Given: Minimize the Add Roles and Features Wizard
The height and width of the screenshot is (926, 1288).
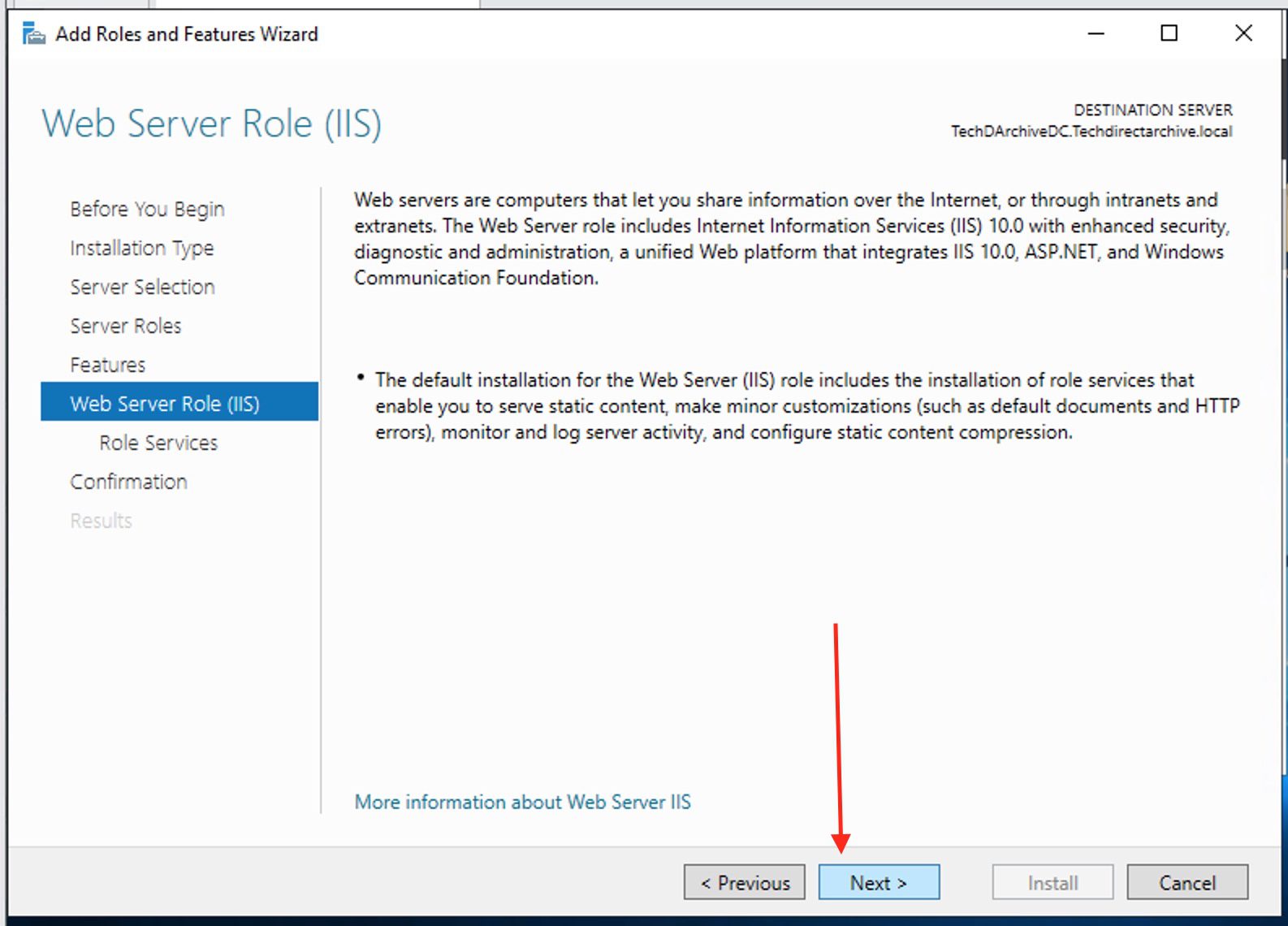Looking at the screenshot, I should point(1096,33).
